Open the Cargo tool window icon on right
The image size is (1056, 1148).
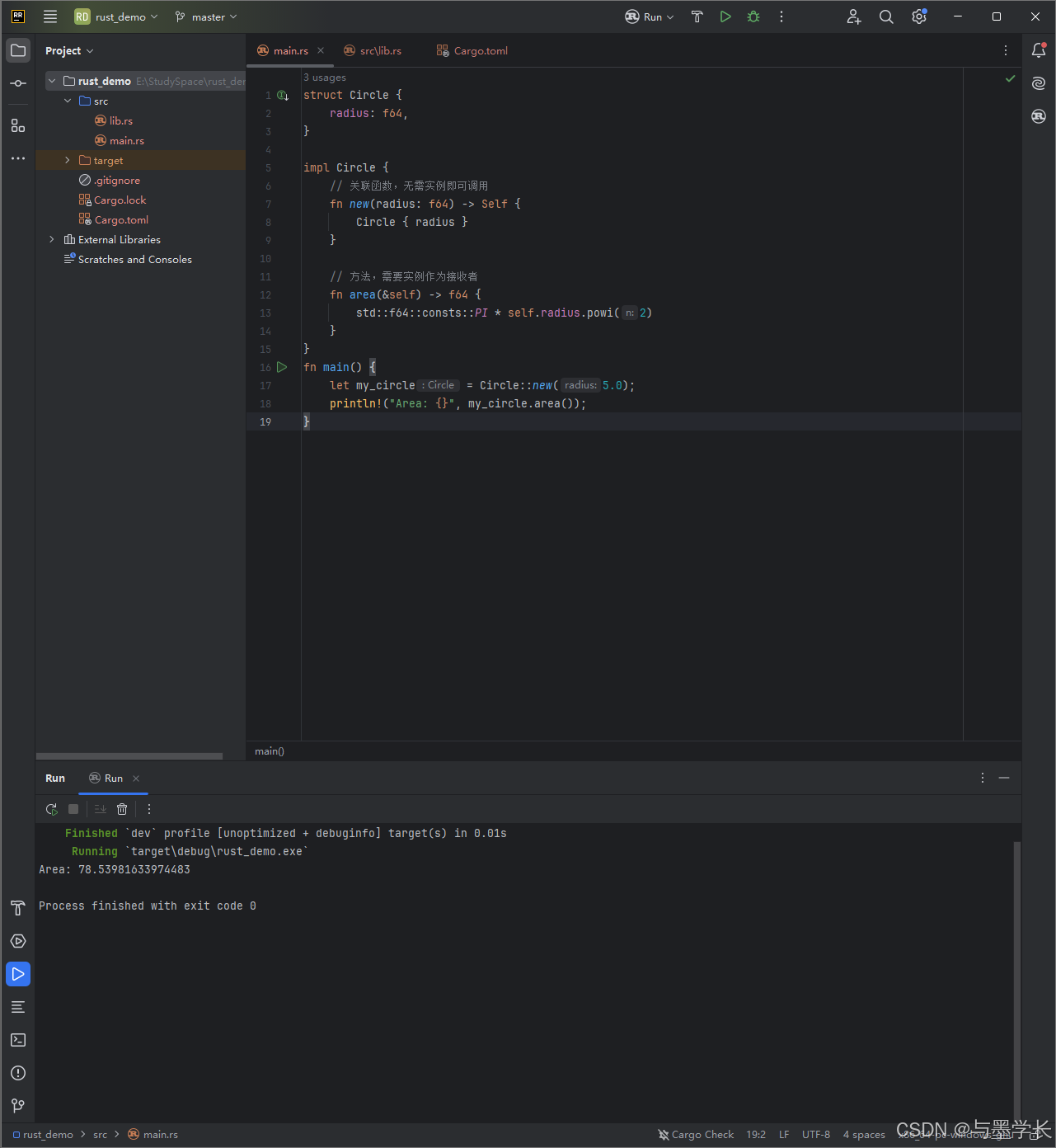point(1039,116)
